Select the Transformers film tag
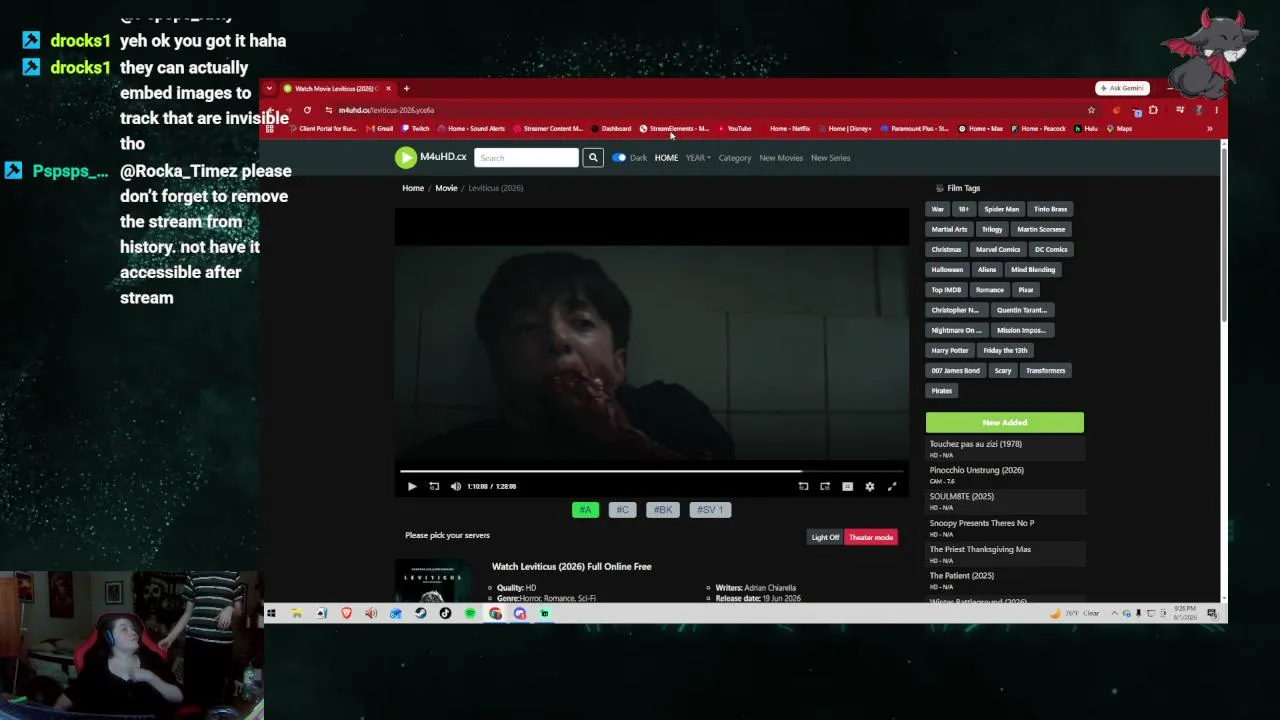Image resolution: width=1280 pixels, height=720 pixels. (x=1045, y=370)
